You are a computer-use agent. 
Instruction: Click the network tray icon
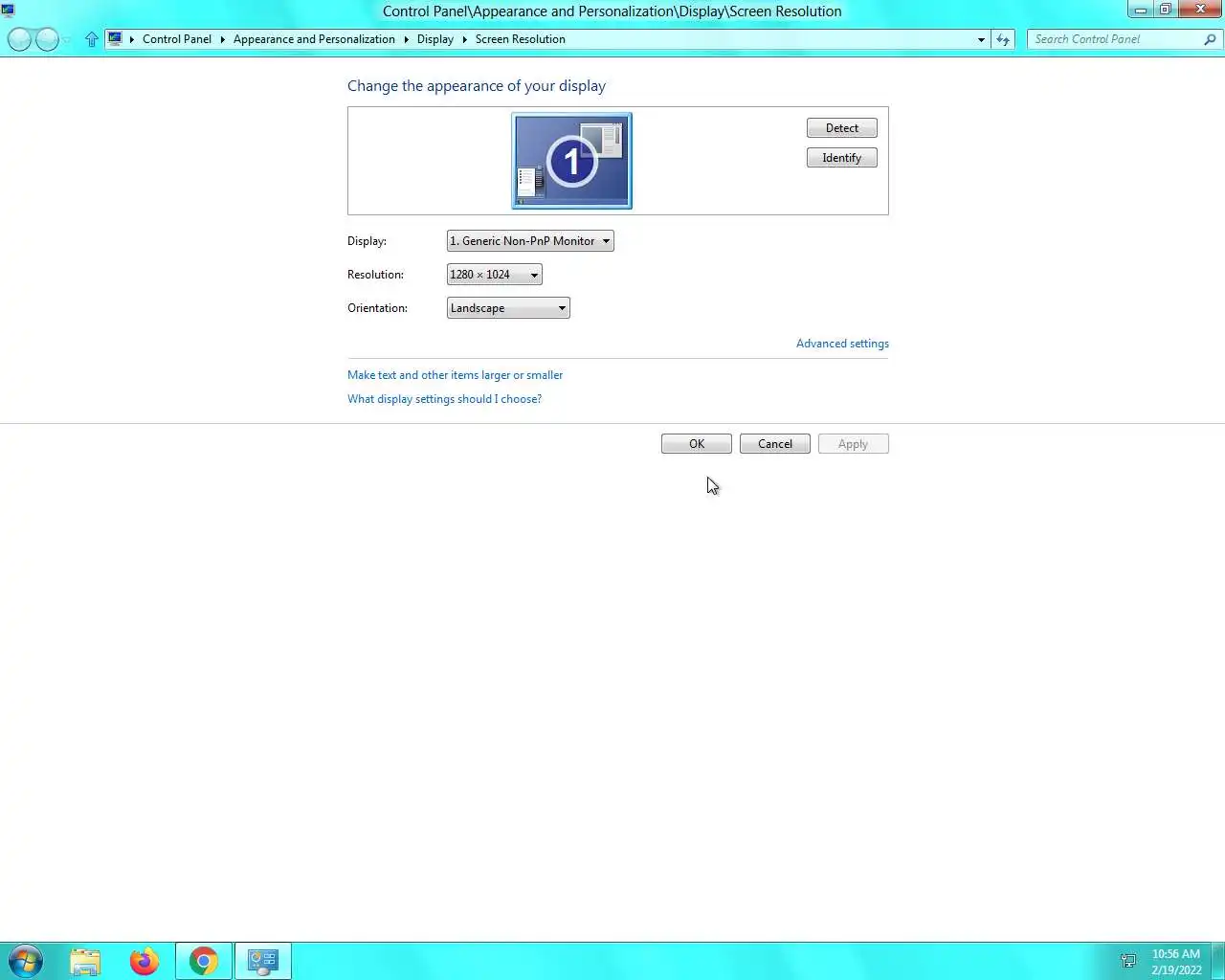coord(1128,961)
